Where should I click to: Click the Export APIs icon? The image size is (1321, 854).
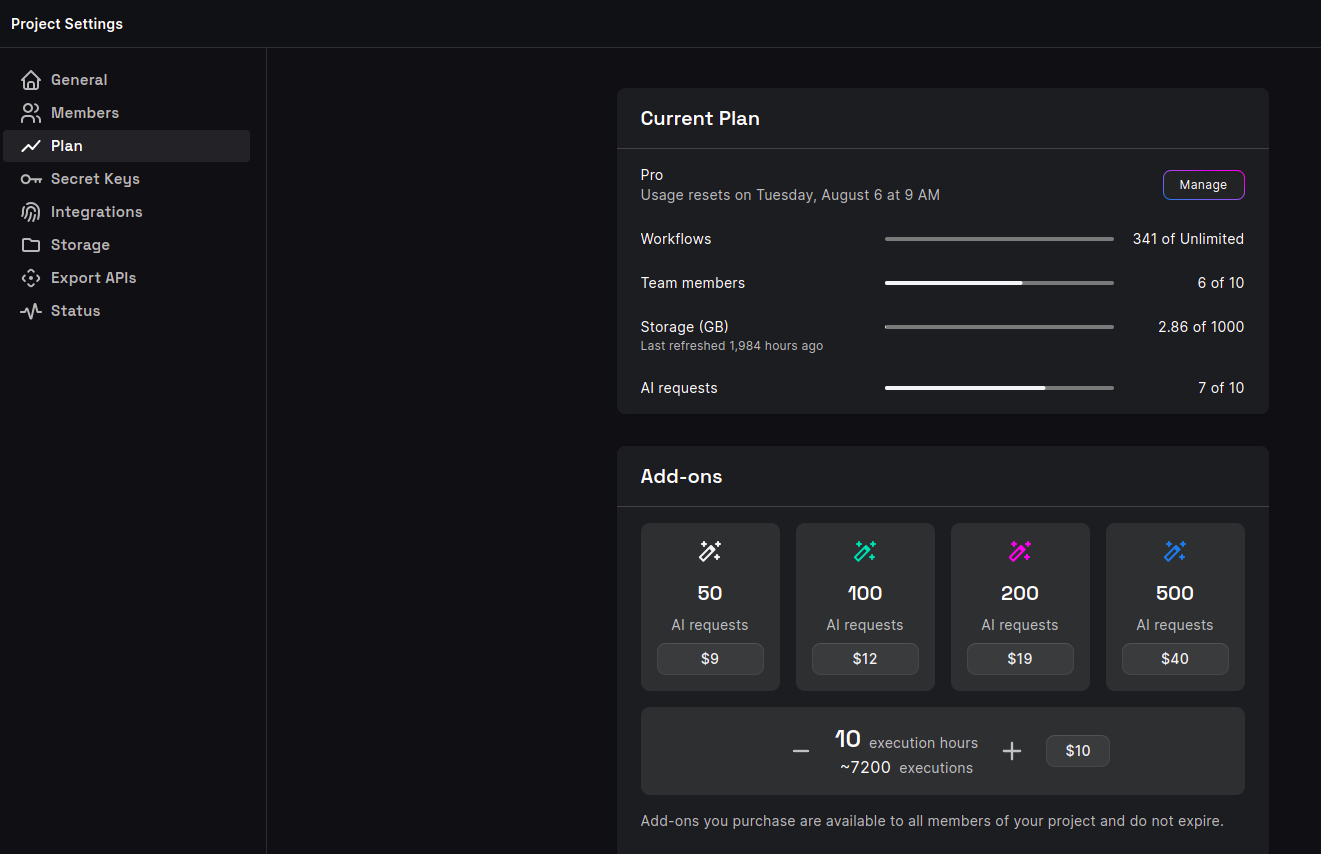[31, 278]
